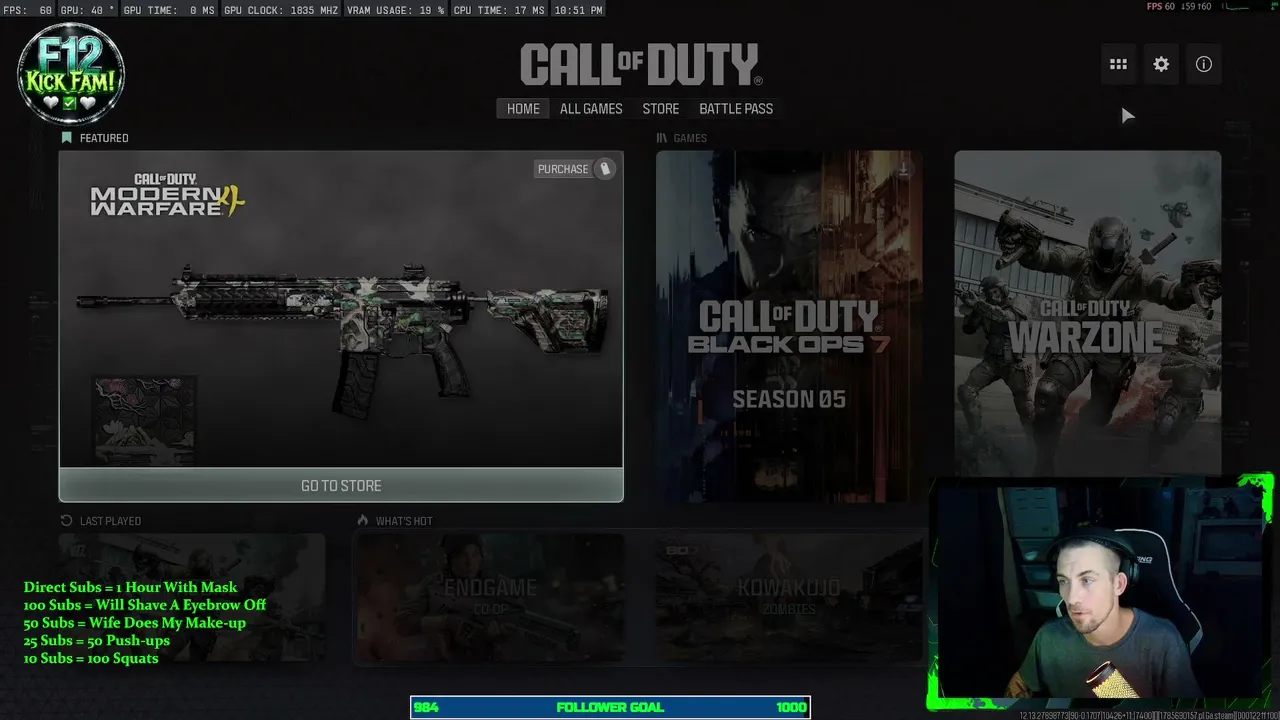Click the mouse icon beside PURCHASE
The image size is (1280, 720).
(x=604, y=169)
